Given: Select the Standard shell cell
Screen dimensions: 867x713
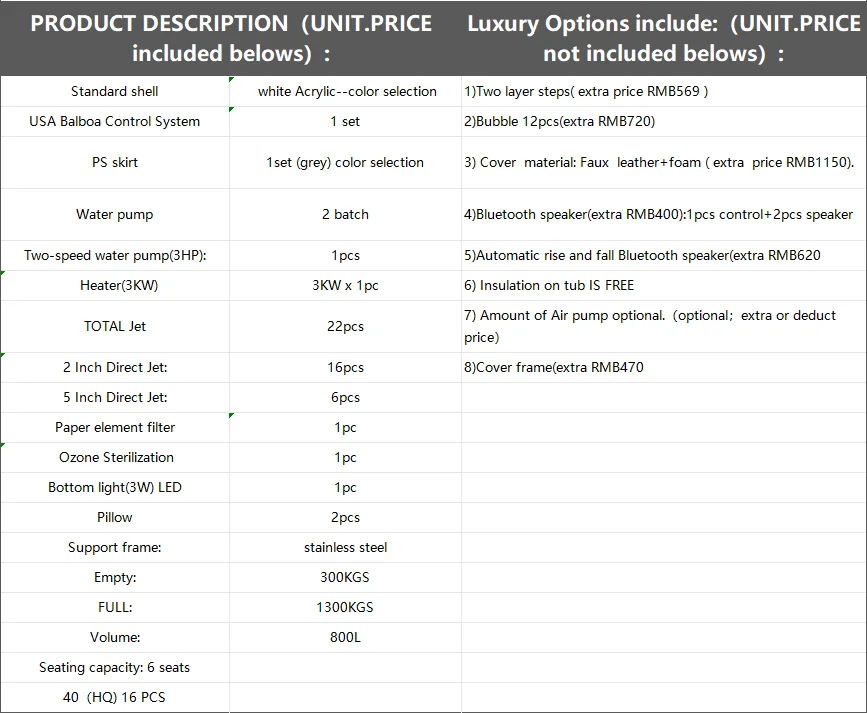Looking at the screenshot, I should coord(114,91).
